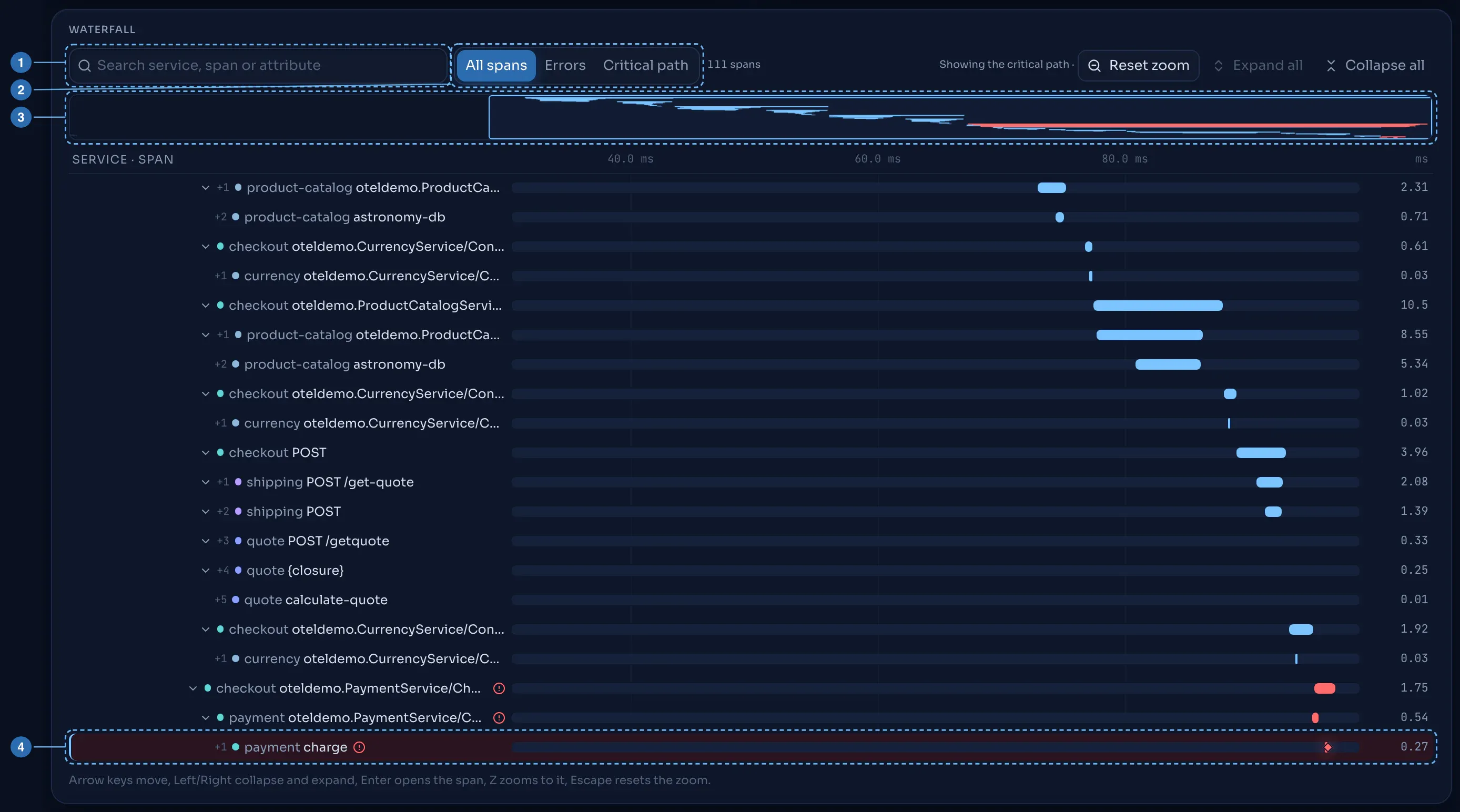Collapse the checkout POST row
Viewport: 1460px width, 812px height.
206,453
